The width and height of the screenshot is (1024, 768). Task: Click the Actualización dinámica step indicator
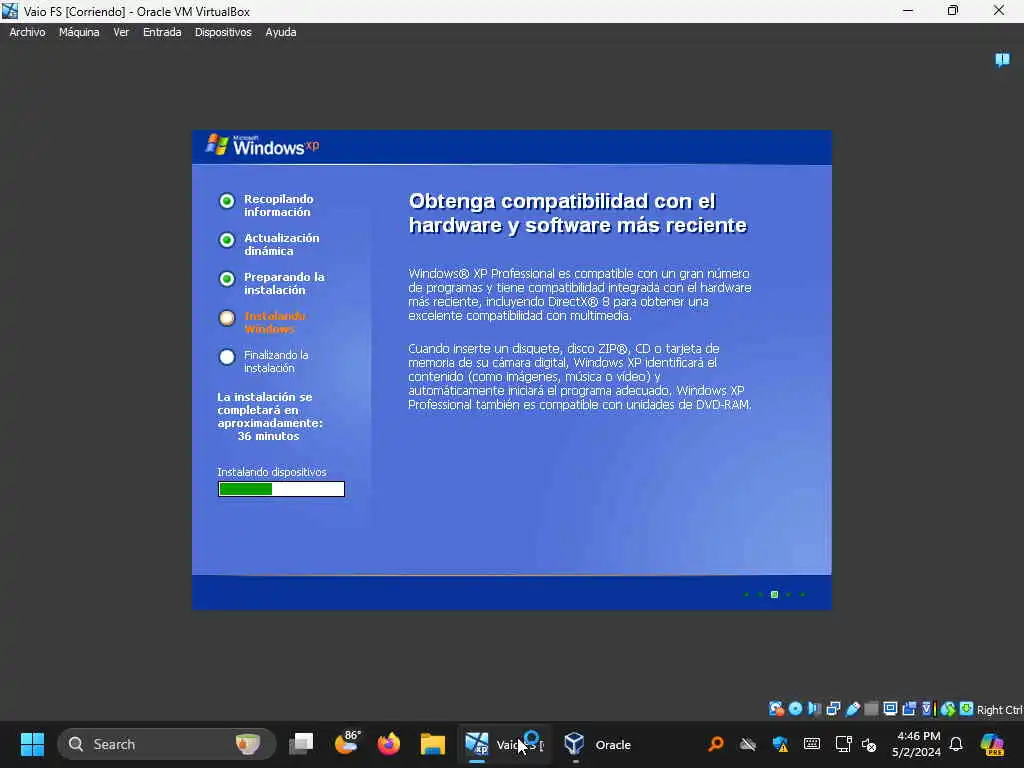227,240
